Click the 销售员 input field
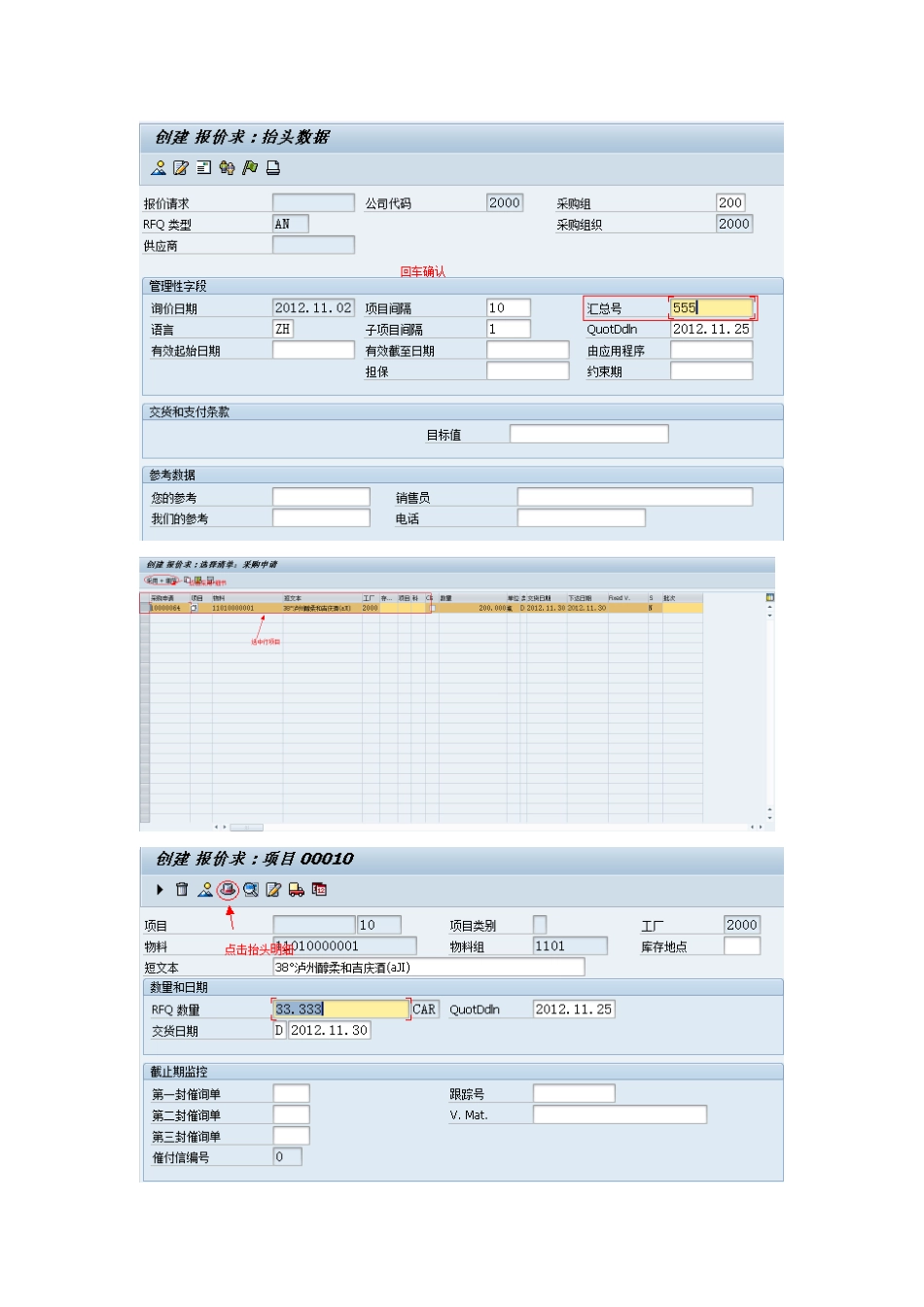The width and height of the screenshot is (924, 1307). (635, 497)
